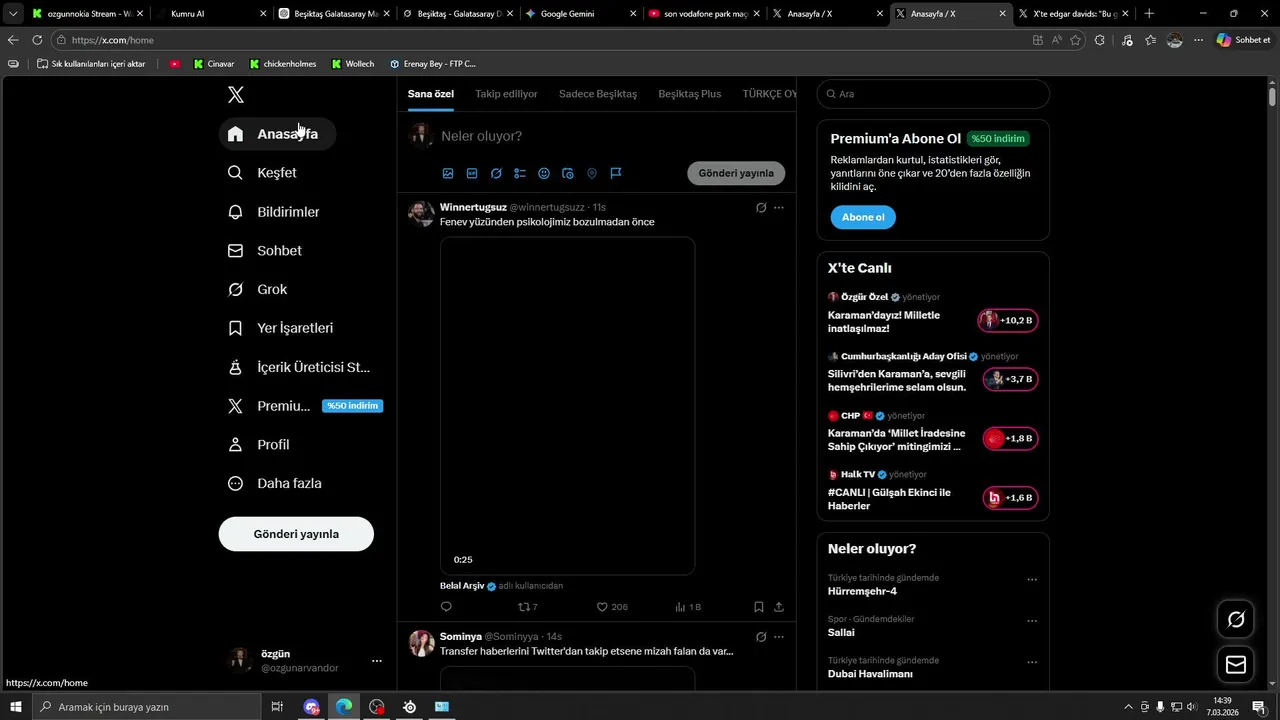Screen dimensions: 1280x720
Task: Switch to the Sadece Beşiktaş tab
Action: [598, 94]
